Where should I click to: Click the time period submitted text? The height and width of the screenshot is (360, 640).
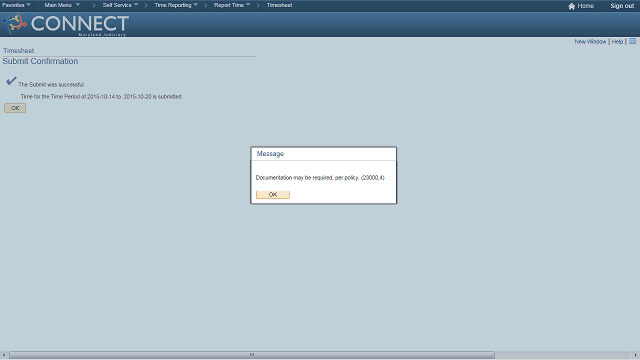click(x=101, y=97)
